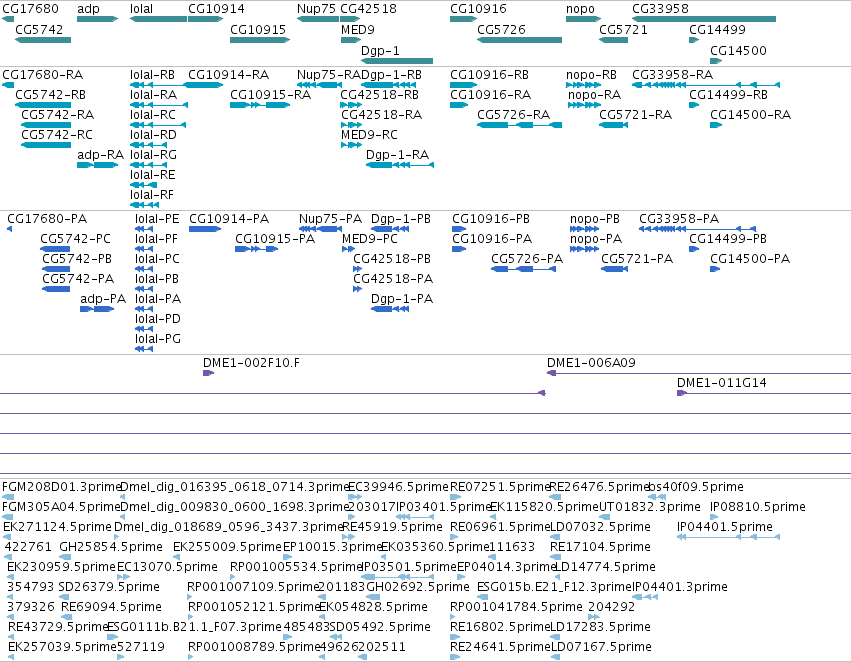Screen dimensions: 851x662
Task: Click the DME1-011G14 clone label
Action: click(x=722, y=383)
